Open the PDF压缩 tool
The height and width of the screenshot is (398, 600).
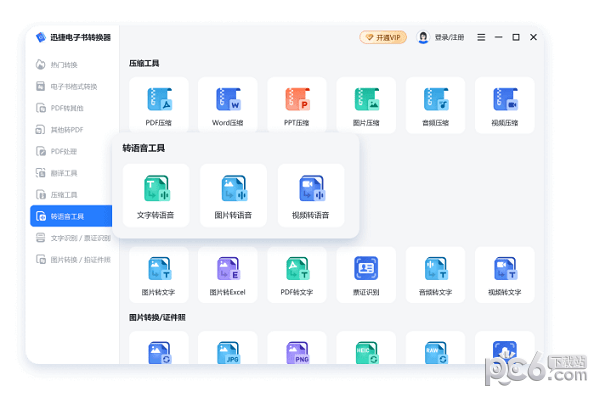159,104
